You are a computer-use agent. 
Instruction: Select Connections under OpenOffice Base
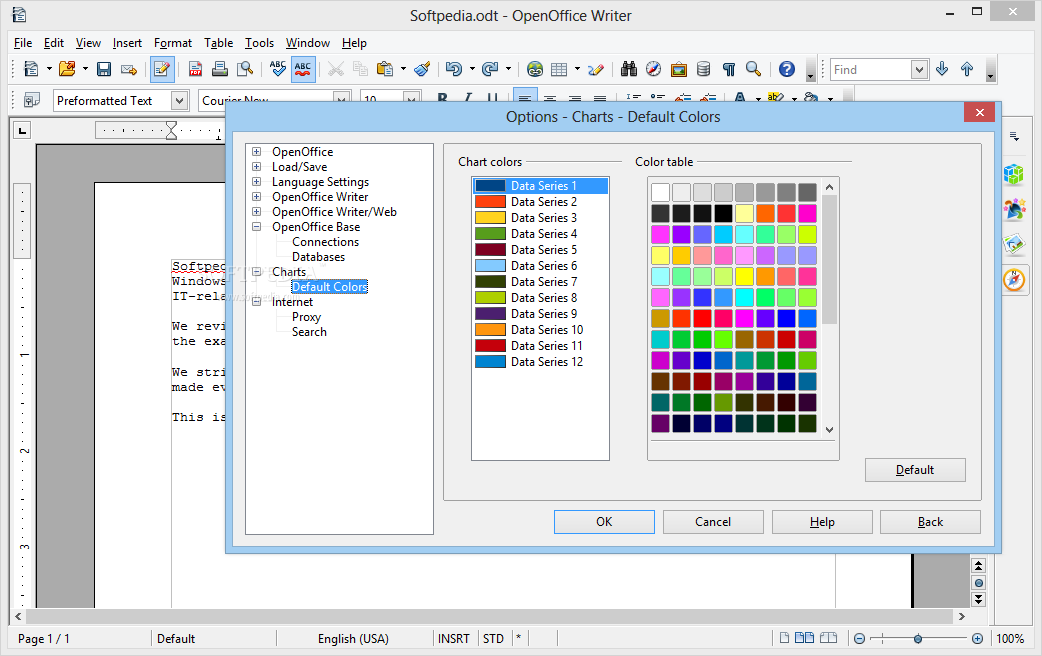325,242
